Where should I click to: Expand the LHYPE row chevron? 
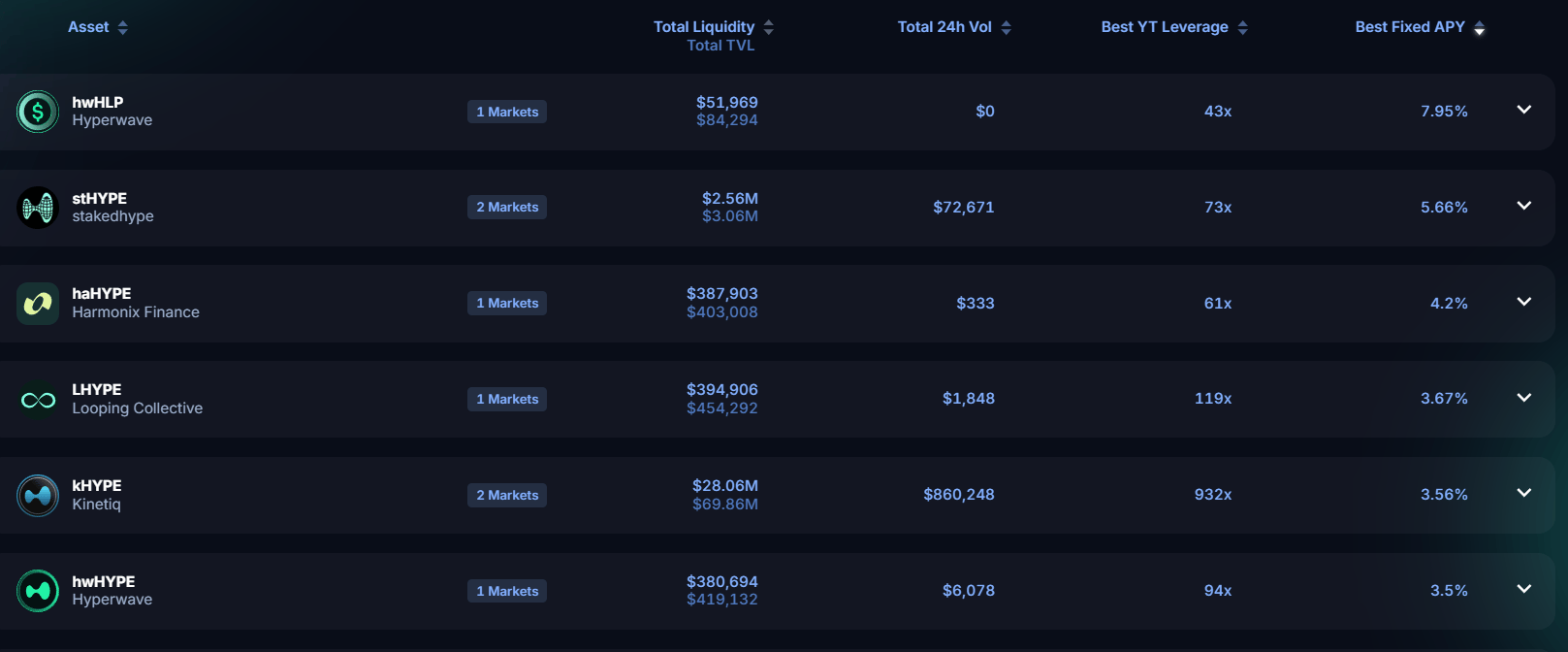(1524, 398)
